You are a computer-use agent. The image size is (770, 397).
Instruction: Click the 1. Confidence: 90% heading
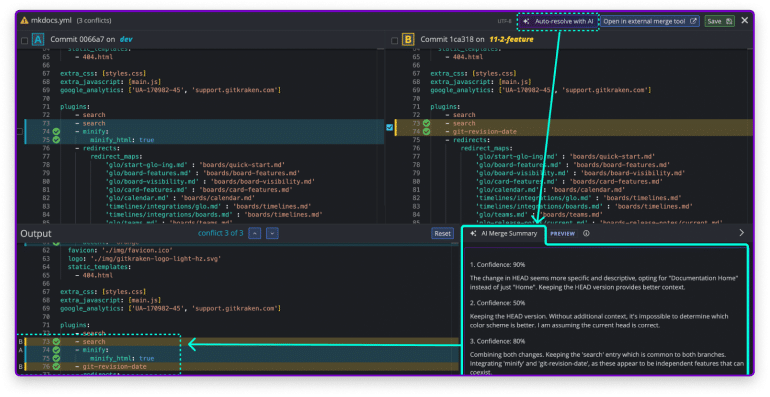(497, 265)
